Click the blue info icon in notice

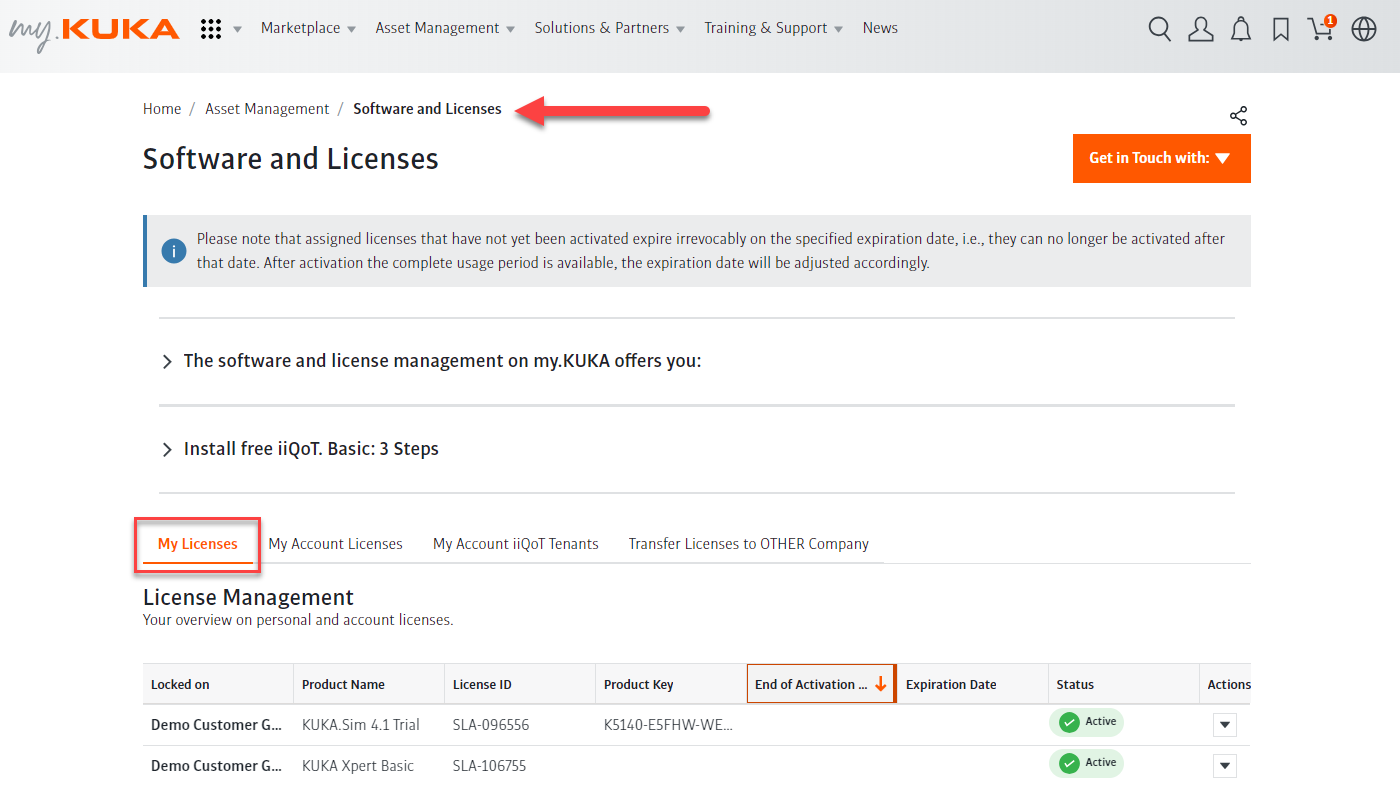point(174,251)
